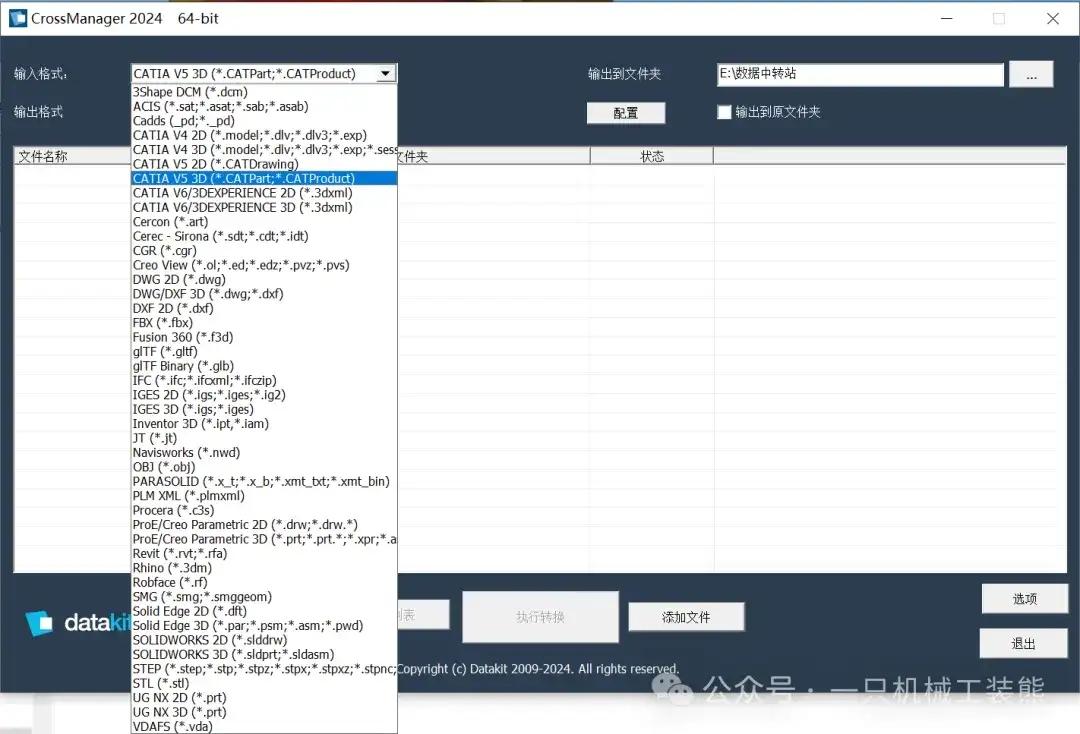This screenshot has height=734, width=1080.
Task: Select DWG 2D format from the list
Action: (x=178, y=279)
